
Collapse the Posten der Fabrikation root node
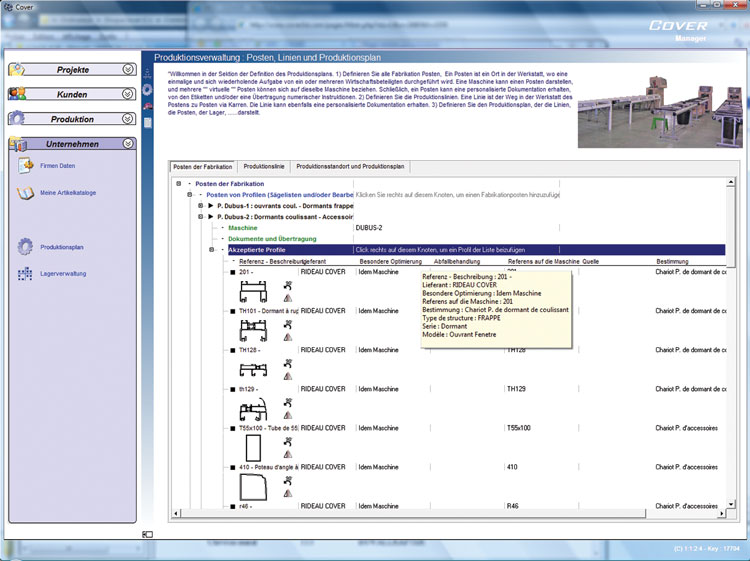coord(178,184)
